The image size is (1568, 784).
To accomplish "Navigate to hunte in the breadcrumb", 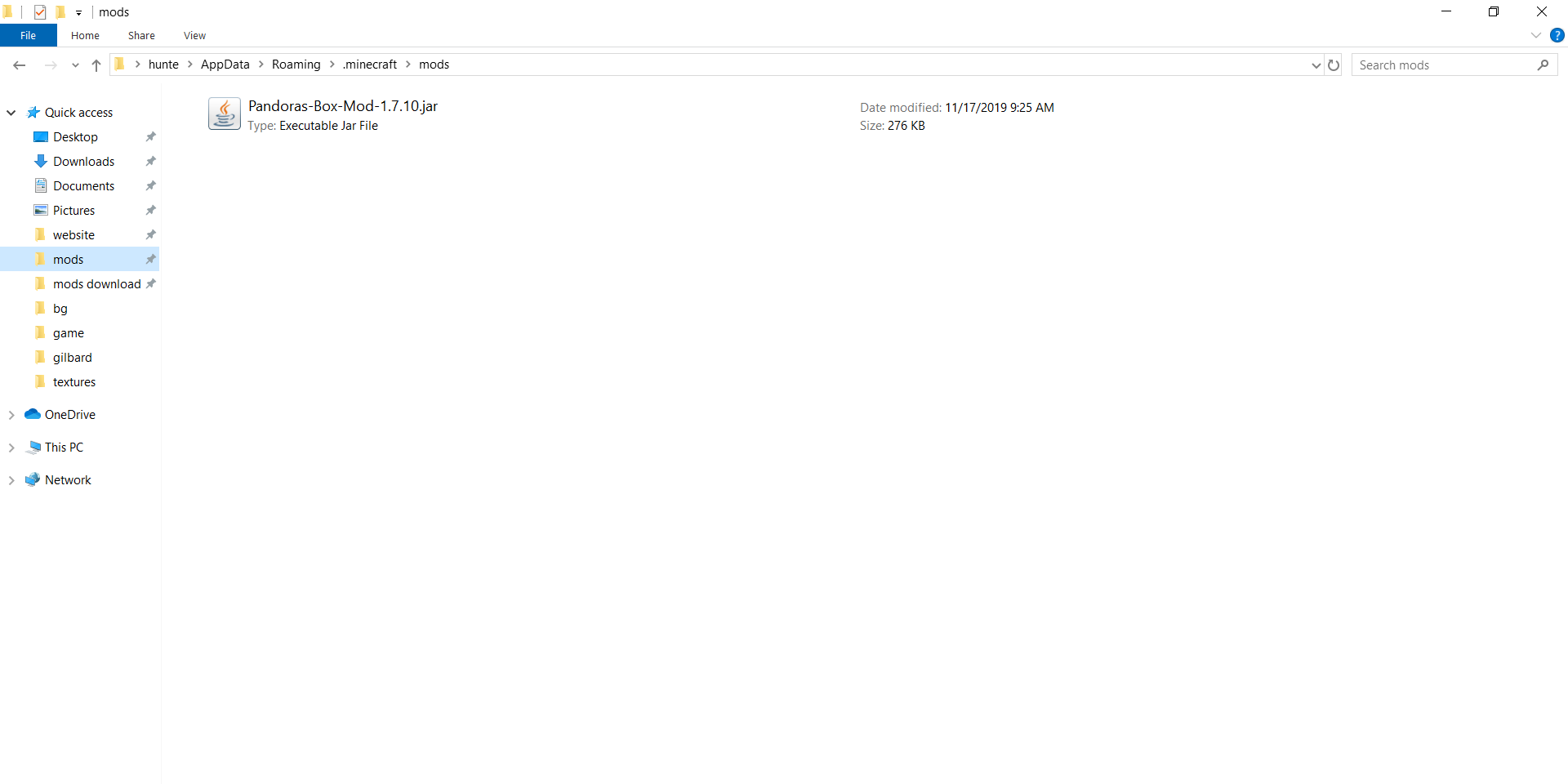I will (163, 65).
